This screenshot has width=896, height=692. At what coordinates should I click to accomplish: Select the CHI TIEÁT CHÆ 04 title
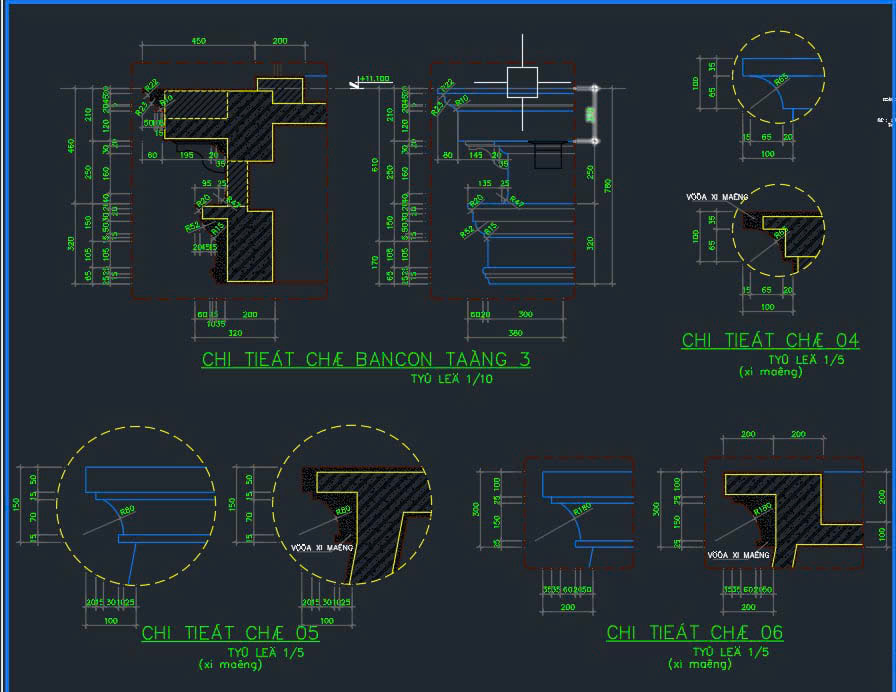tap(770, 341)
